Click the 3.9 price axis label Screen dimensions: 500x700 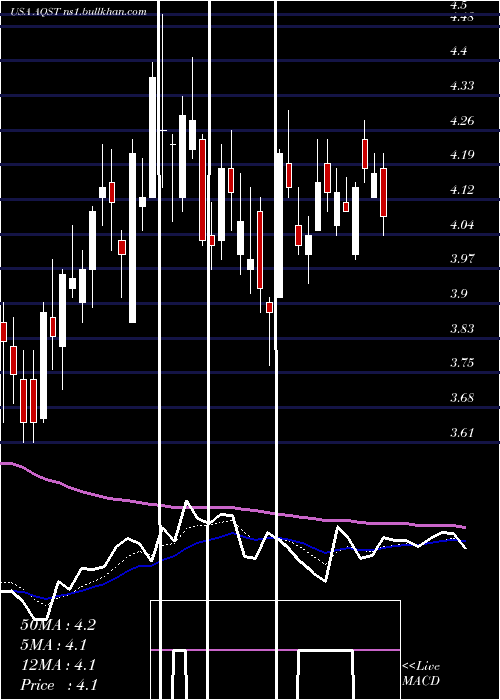point(459,294)
